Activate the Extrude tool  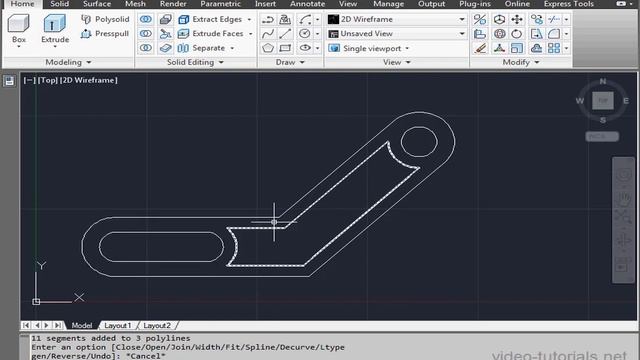pyautogui.click(x=55, y=29)
